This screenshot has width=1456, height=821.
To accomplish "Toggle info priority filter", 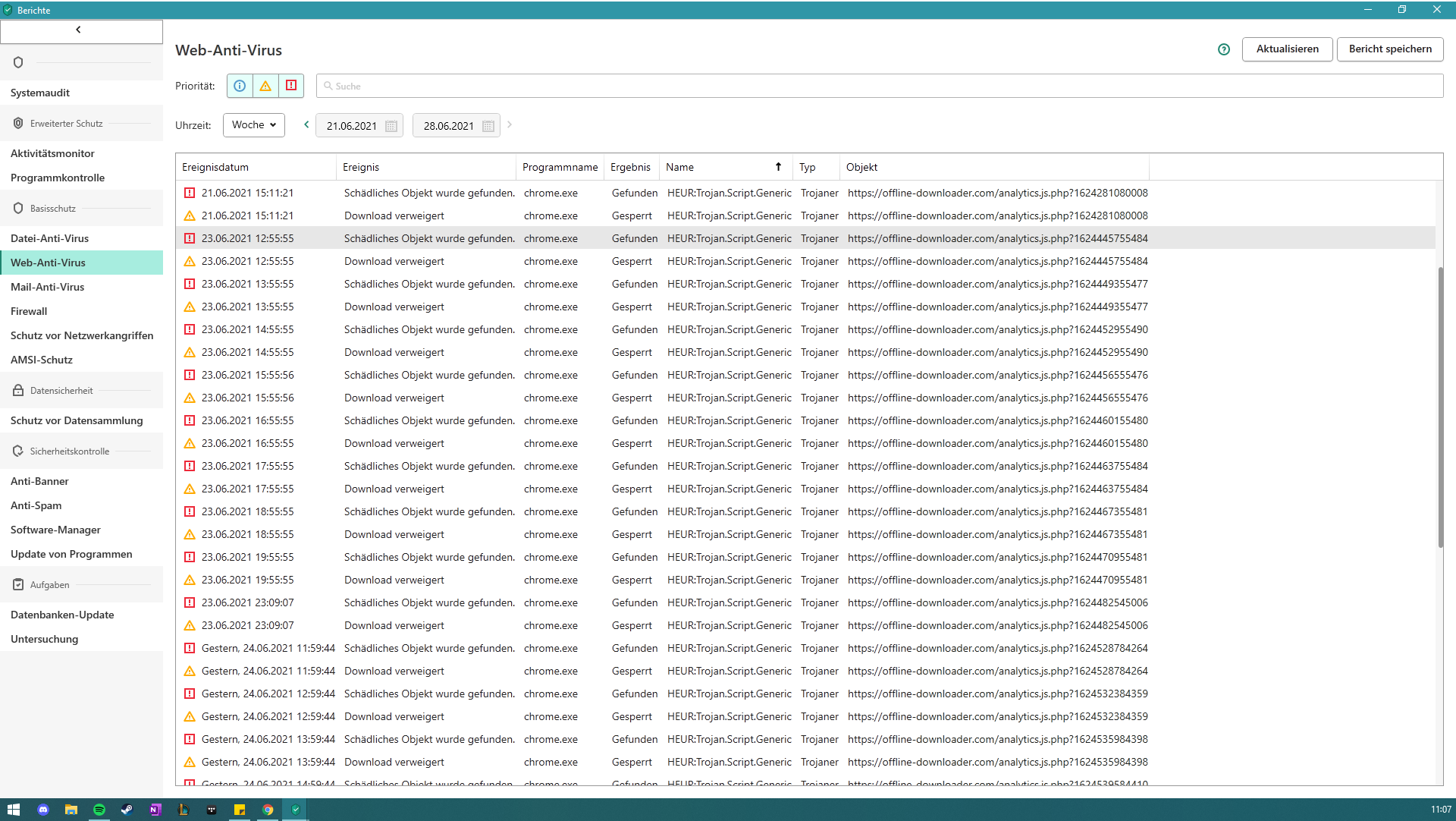I will pyautogui.click(x=240, y=86).
